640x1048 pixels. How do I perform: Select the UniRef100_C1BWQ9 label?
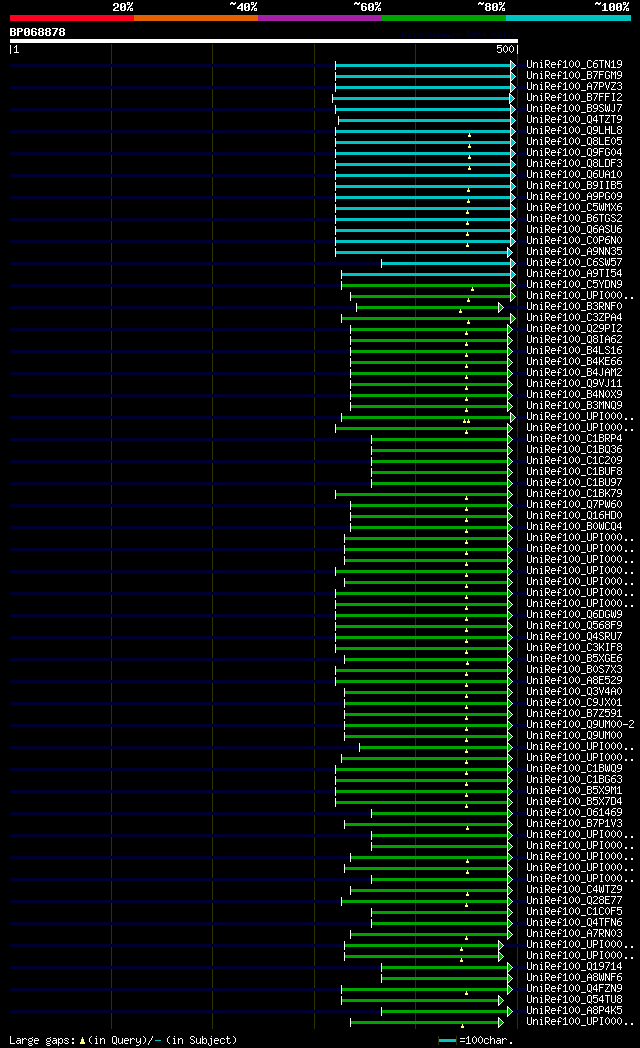[x=574, y=769]
